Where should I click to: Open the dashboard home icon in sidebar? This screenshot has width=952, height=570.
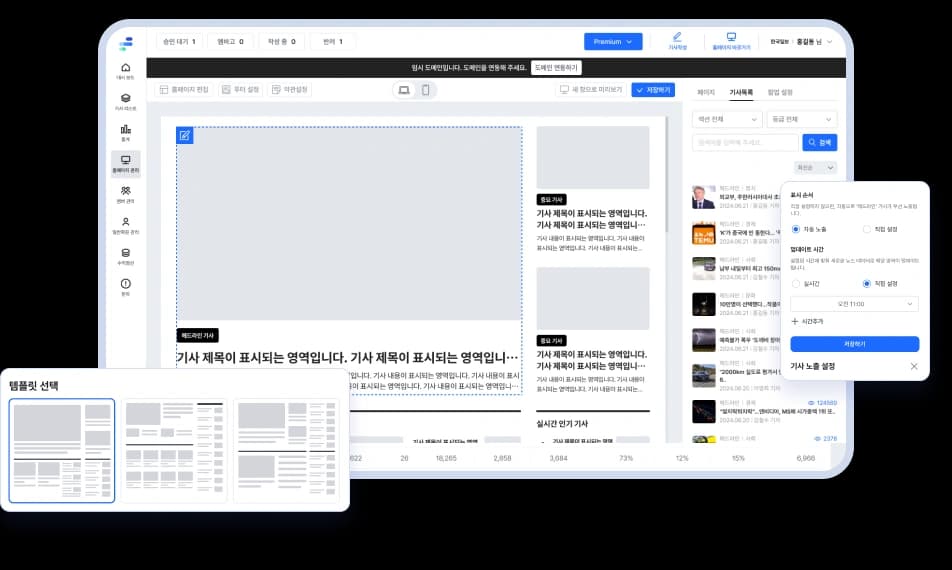point(125,69)
